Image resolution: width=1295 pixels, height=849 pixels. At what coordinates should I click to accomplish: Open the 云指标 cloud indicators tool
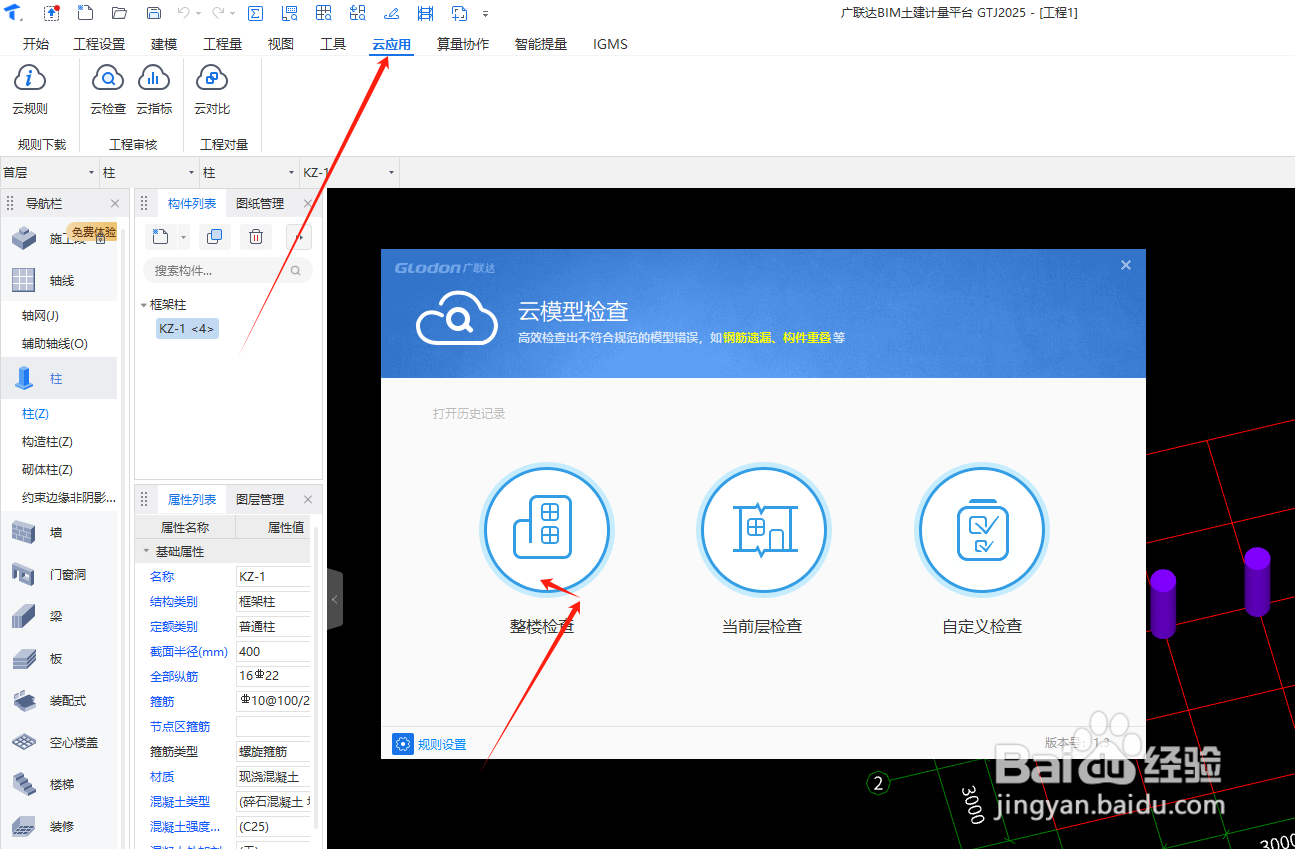pos(154,78)
